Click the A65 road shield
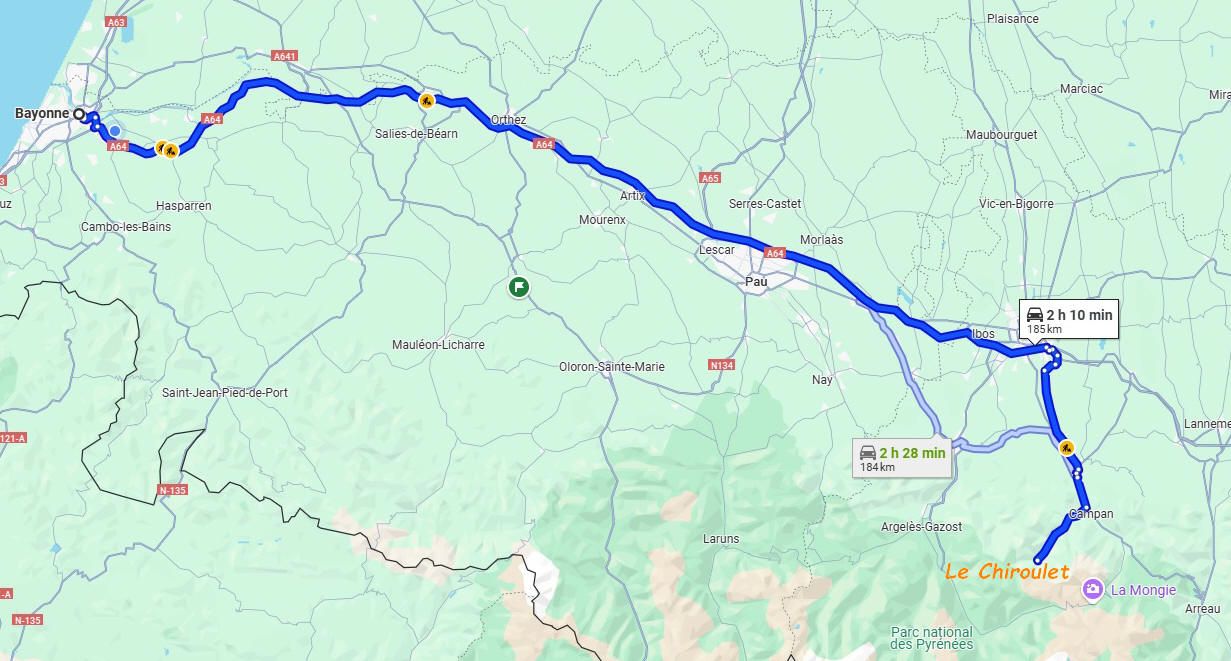 click(710, 178)
